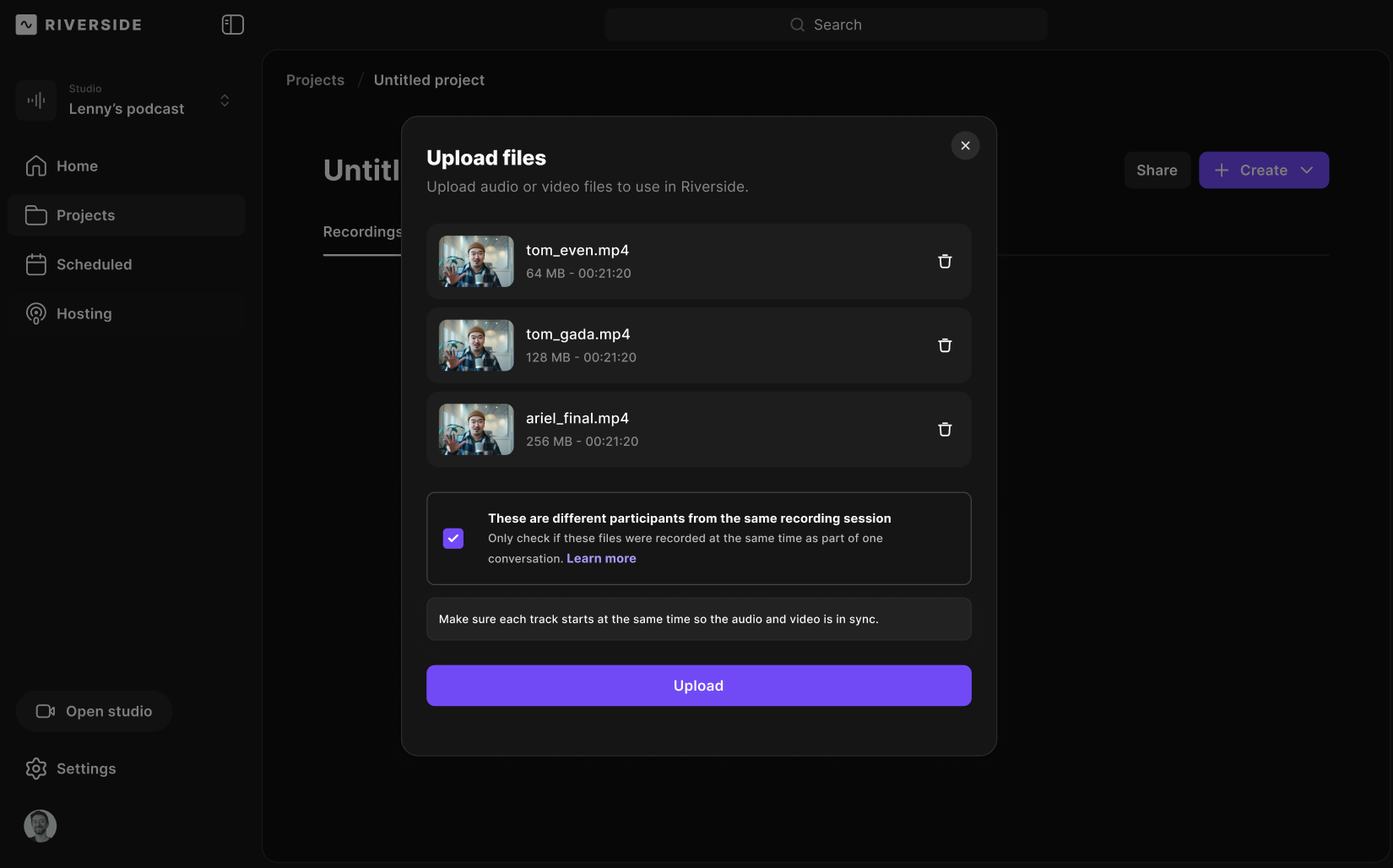
Task: Expand the Lenny's podcast studio switcher
Action: click(x=225, y=100)
